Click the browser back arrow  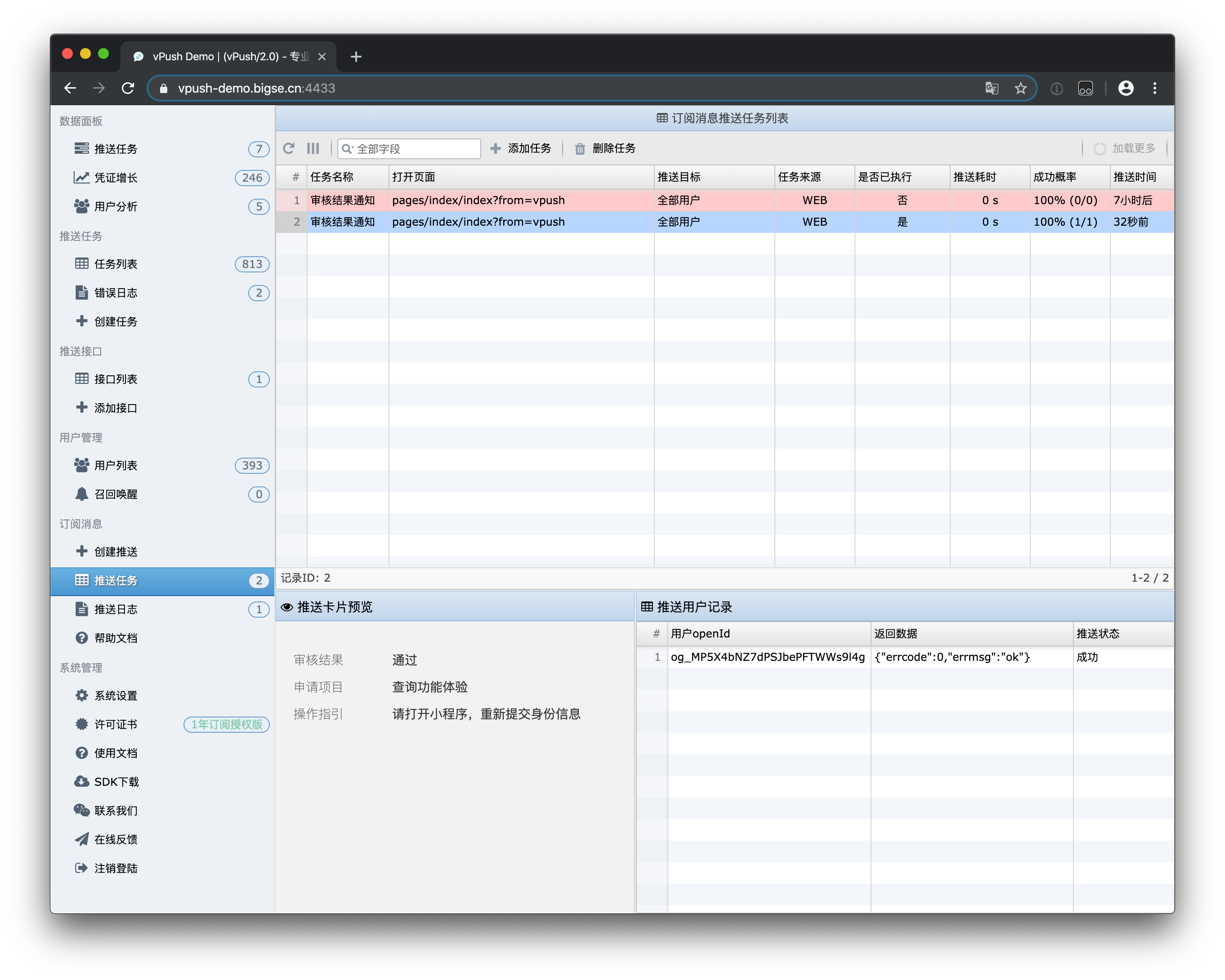tap(70, 88)
